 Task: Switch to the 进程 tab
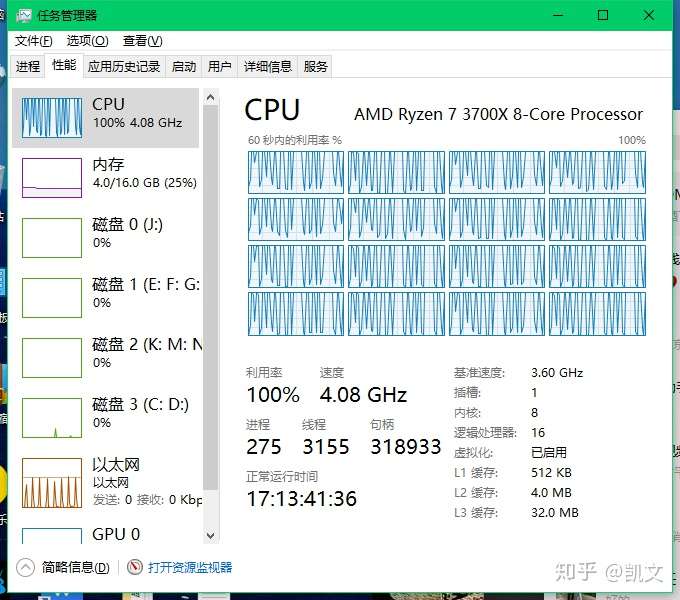pos(28,66)
